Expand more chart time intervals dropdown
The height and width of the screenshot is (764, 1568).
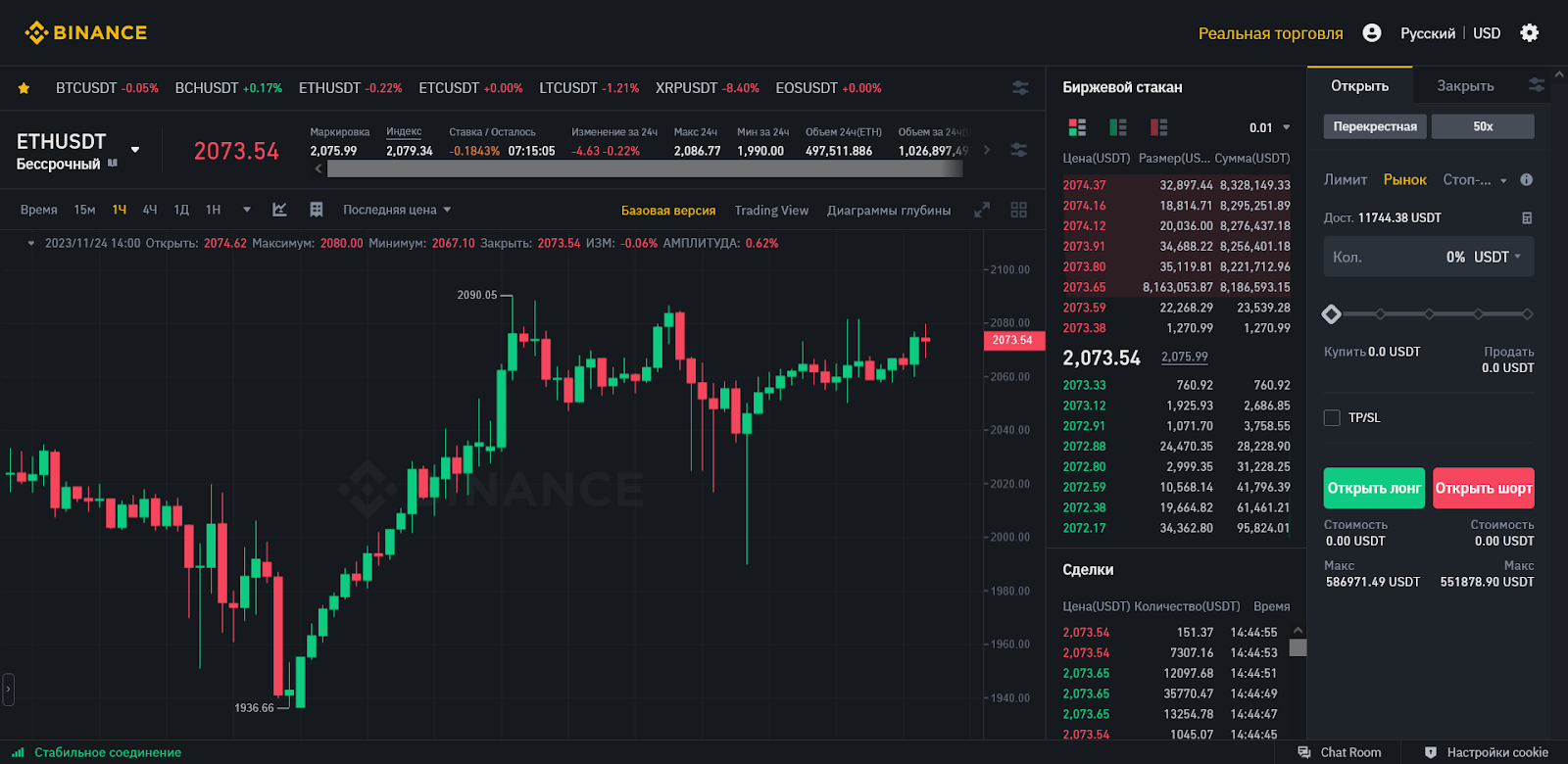pyautogui.click(x=247, y=210)
